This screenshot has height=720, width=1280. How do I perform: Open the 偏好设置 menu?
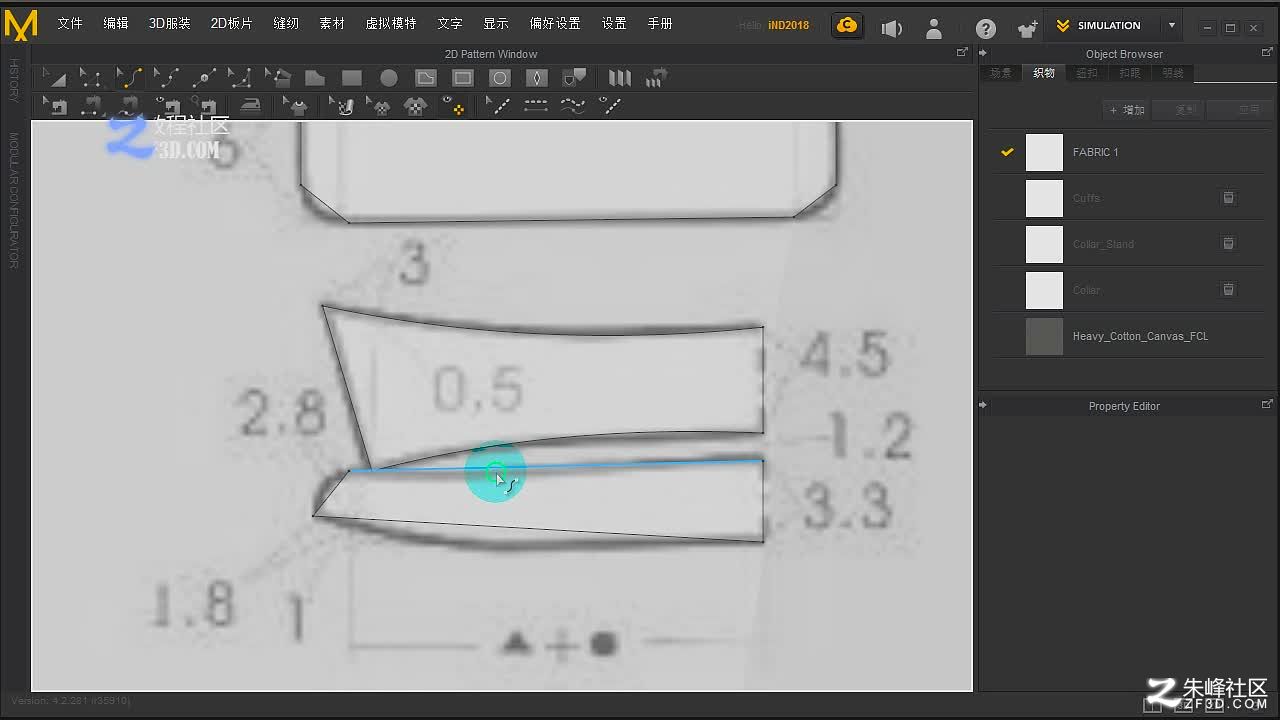pyautogui.click(x=555, y=24)
